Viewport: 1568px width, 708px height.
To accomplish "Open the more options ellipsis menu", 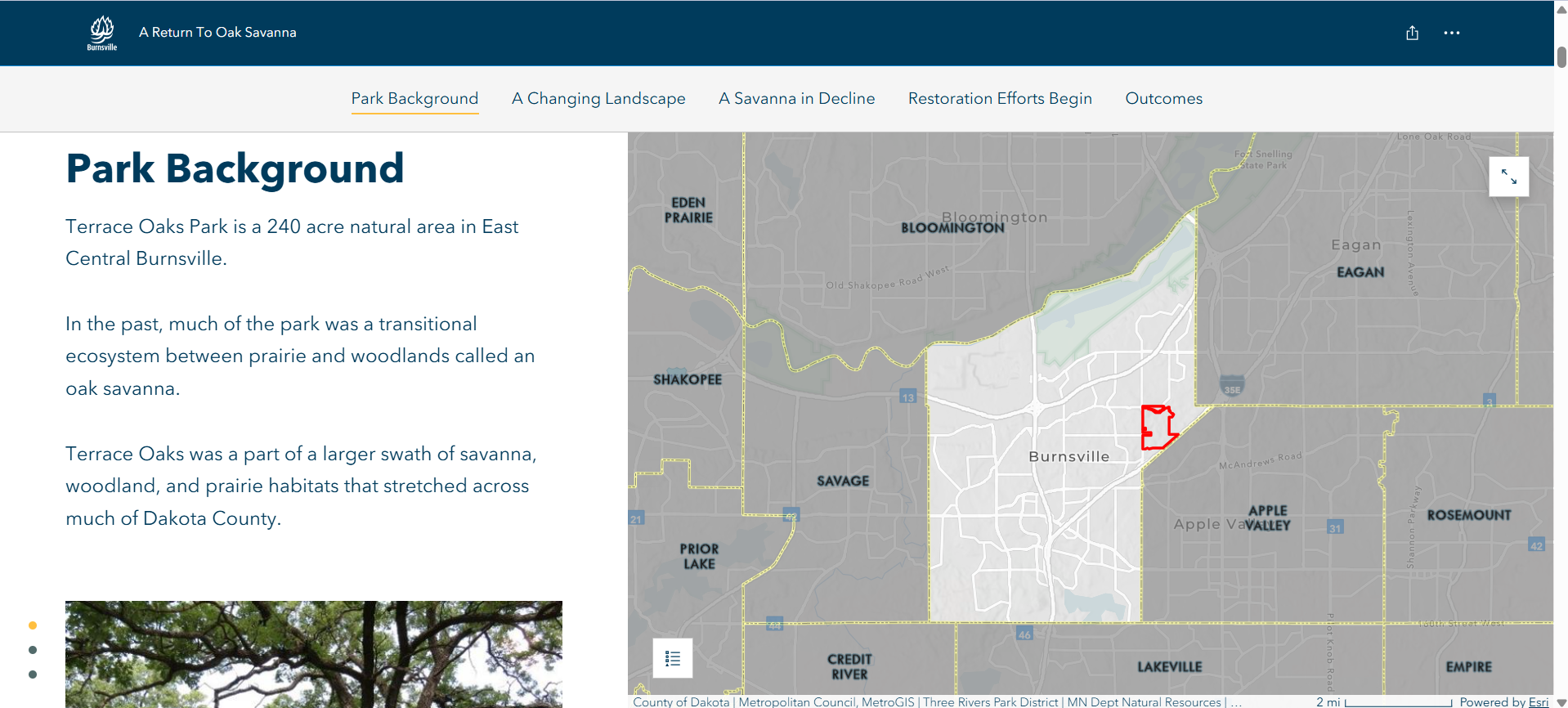I will 1451,33.
